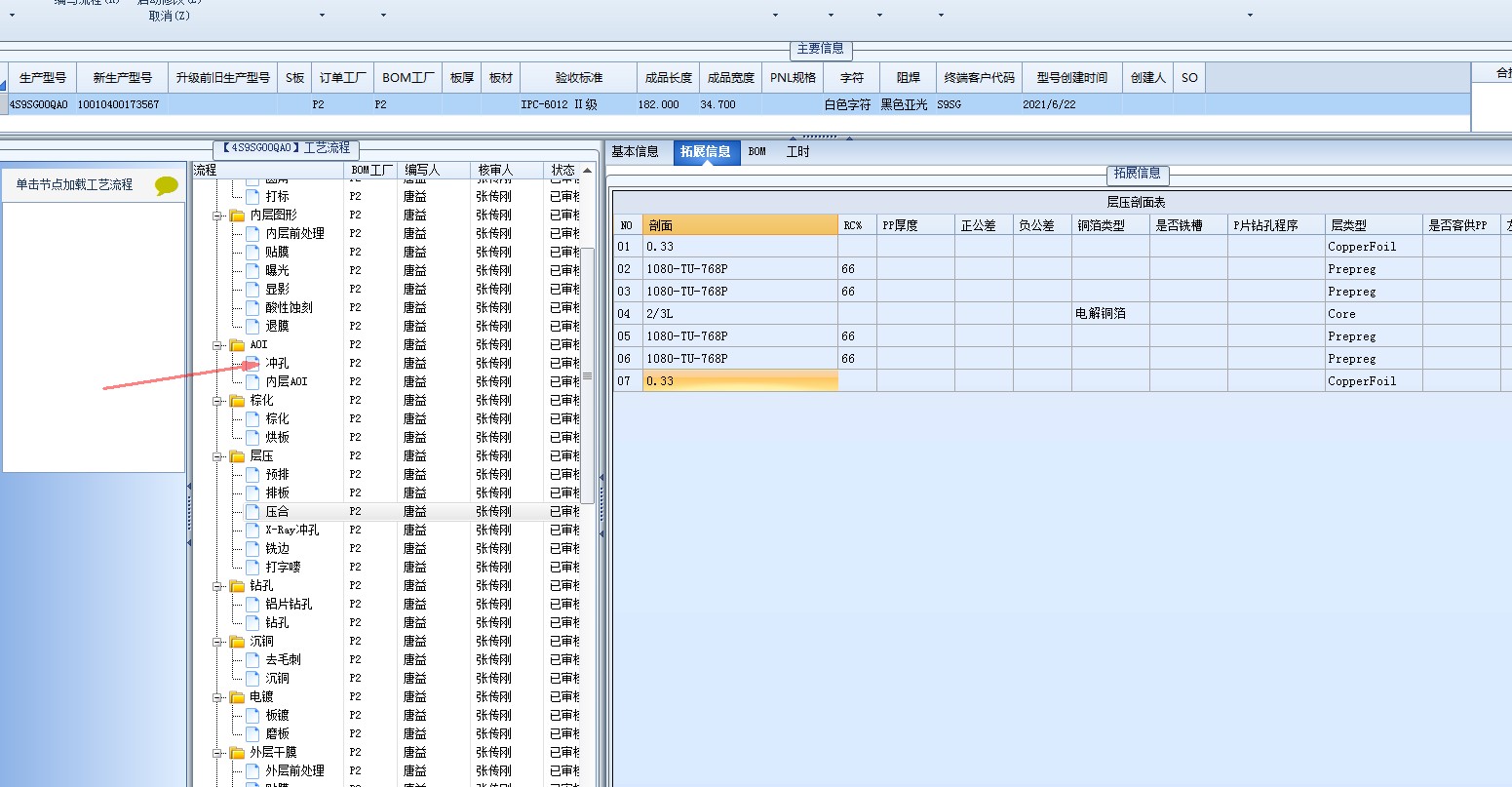Image resolution: width=1512 pixels, height=787 pixels.
Task: Collapse the 沉铜 folder node
Action: coord(218,641)
